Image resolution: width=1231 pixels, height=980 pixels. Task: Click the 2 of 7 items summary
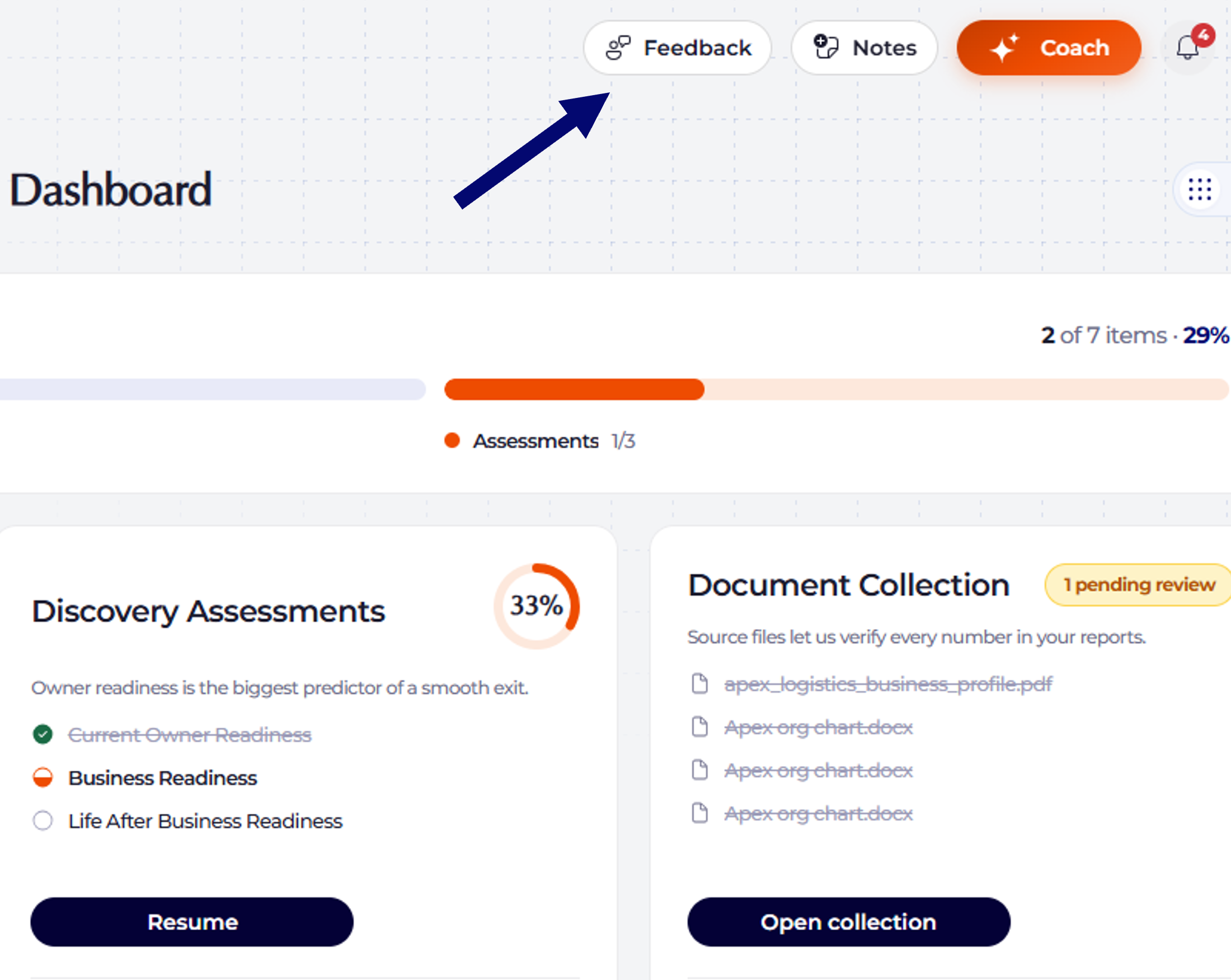(x=1135, y=335)
